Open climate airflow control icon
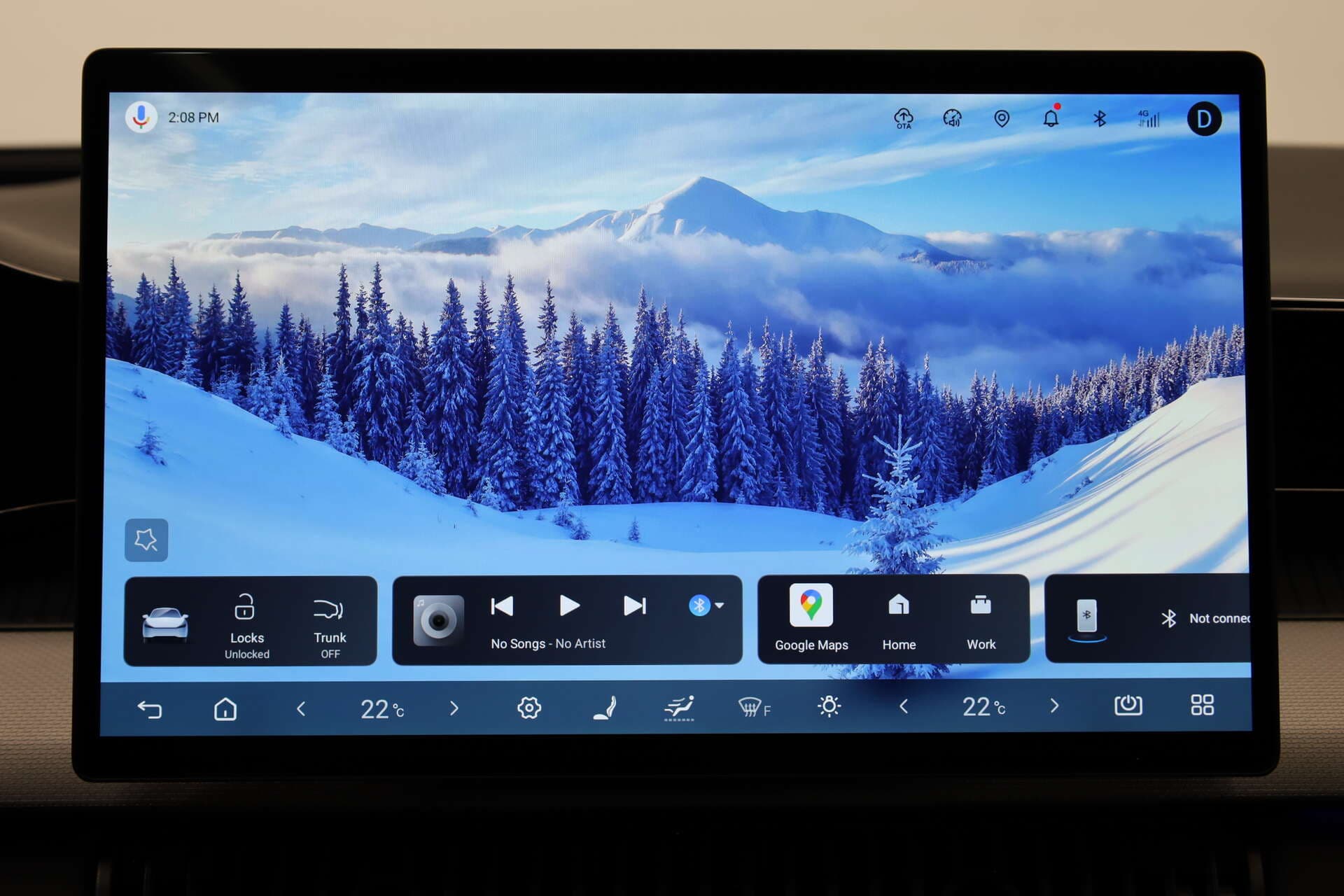 coord(679,708)
